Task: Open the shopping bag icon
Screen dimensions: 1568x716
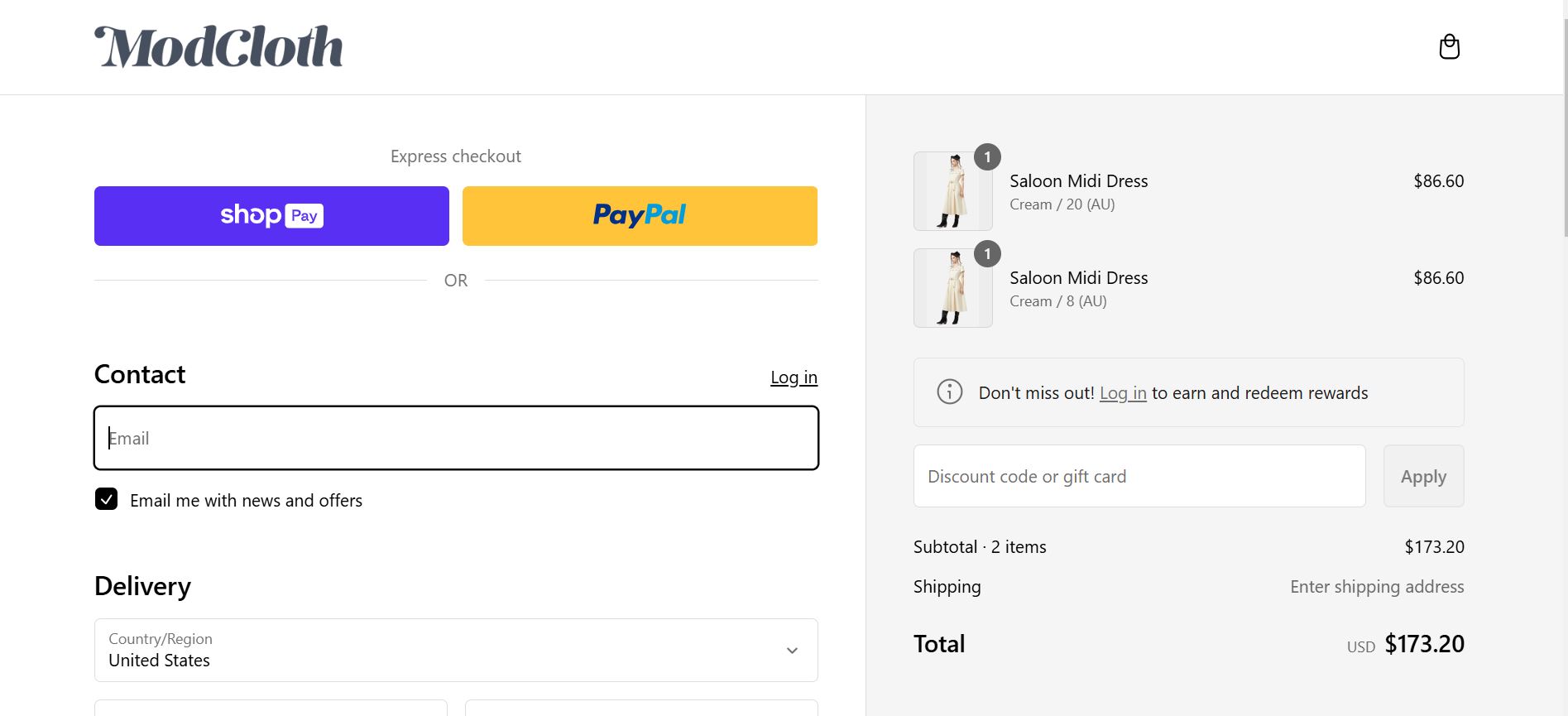Action: (1449, 46)
